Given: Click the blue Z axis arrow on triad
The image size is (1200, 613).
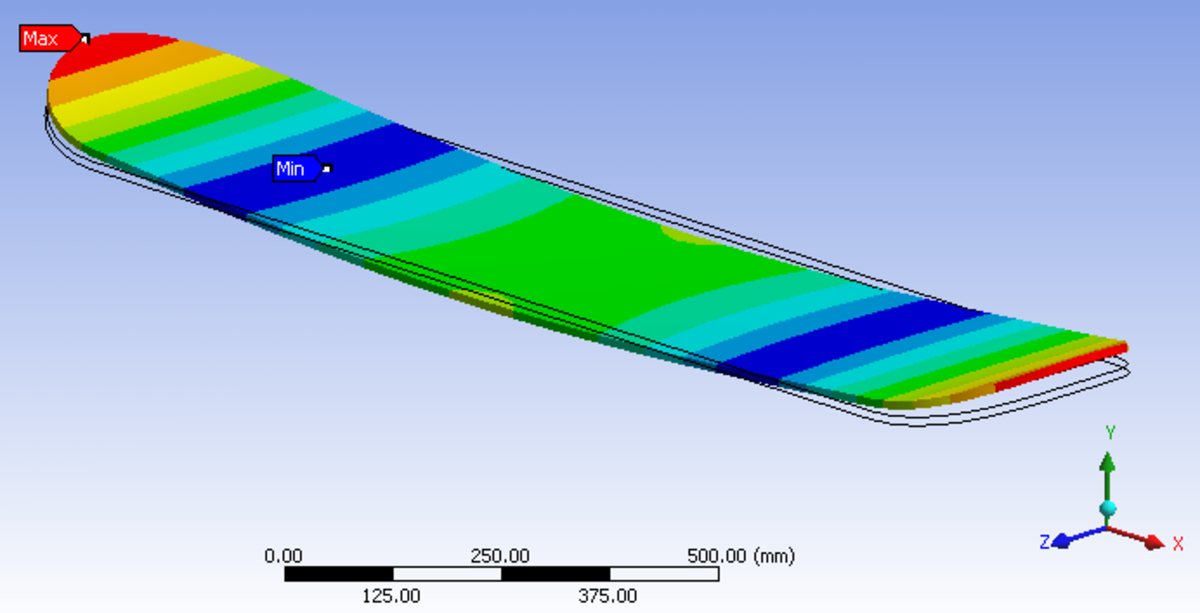Looking at the screenshot, I should 1065,540.
